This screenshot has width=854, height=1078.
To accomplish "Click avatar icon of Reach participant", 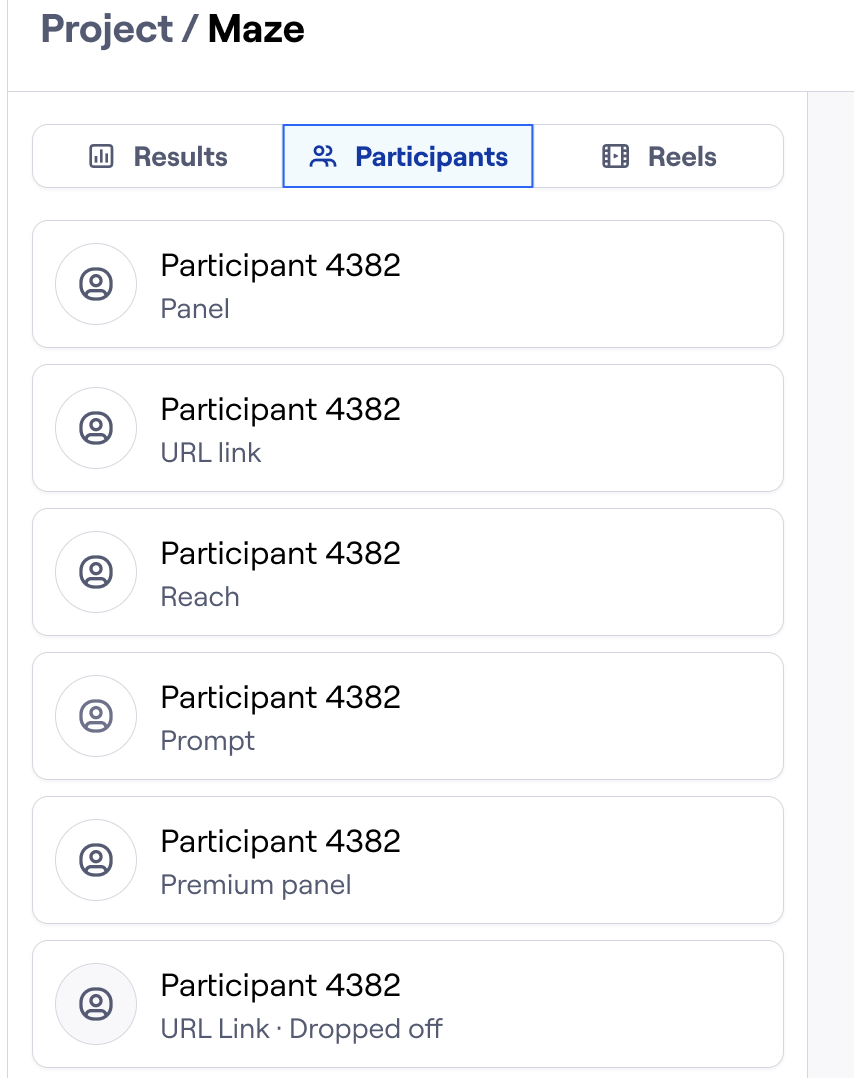I will tap(96, 572).
